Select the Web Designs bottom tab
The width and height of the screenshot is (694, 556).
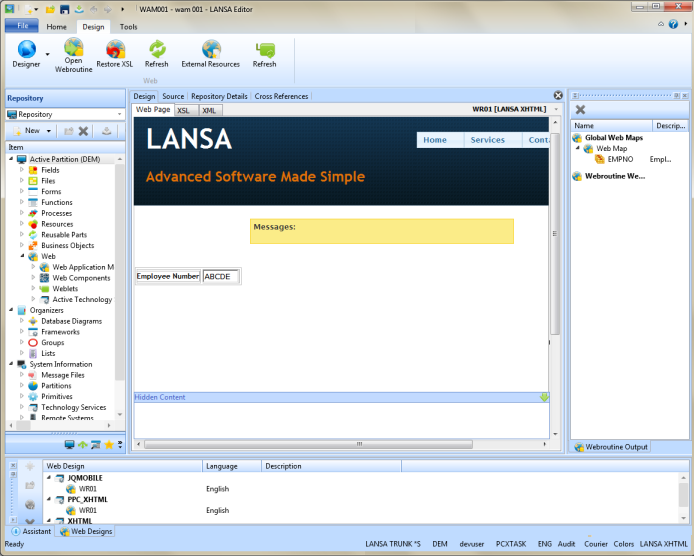click(86, 531)
